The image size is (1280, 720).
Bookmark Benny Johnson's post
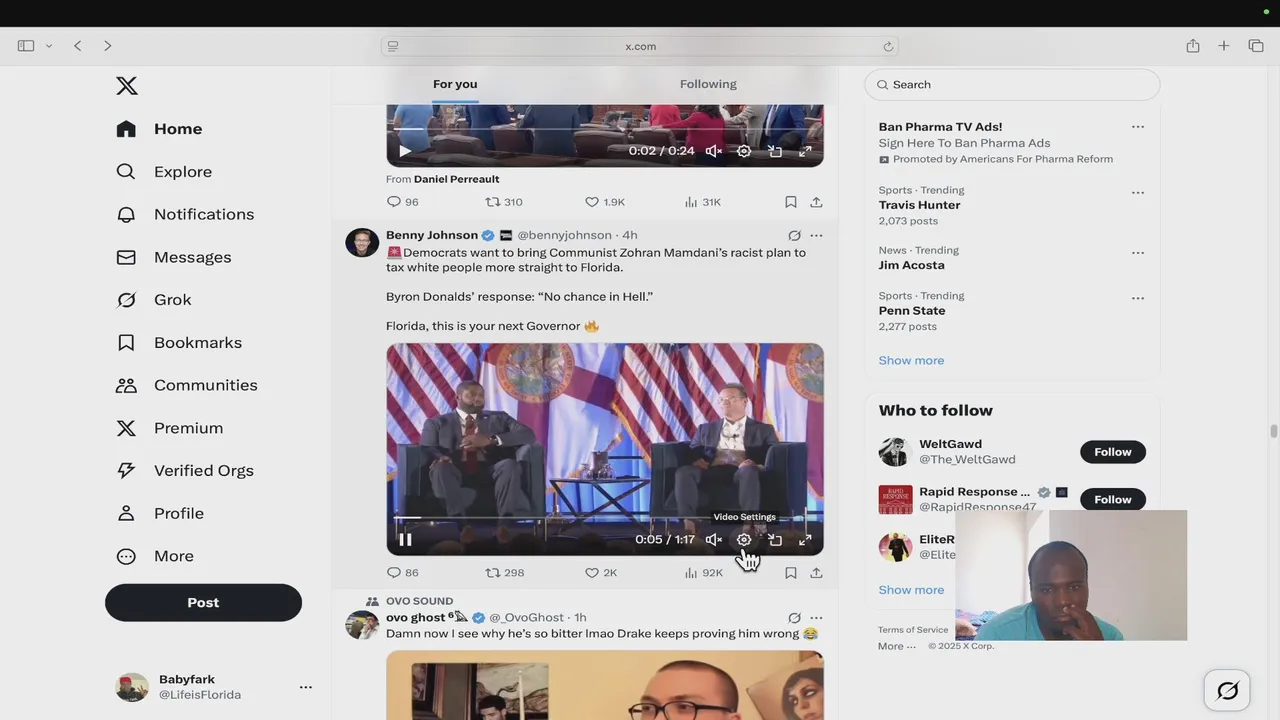pos(790,573)
